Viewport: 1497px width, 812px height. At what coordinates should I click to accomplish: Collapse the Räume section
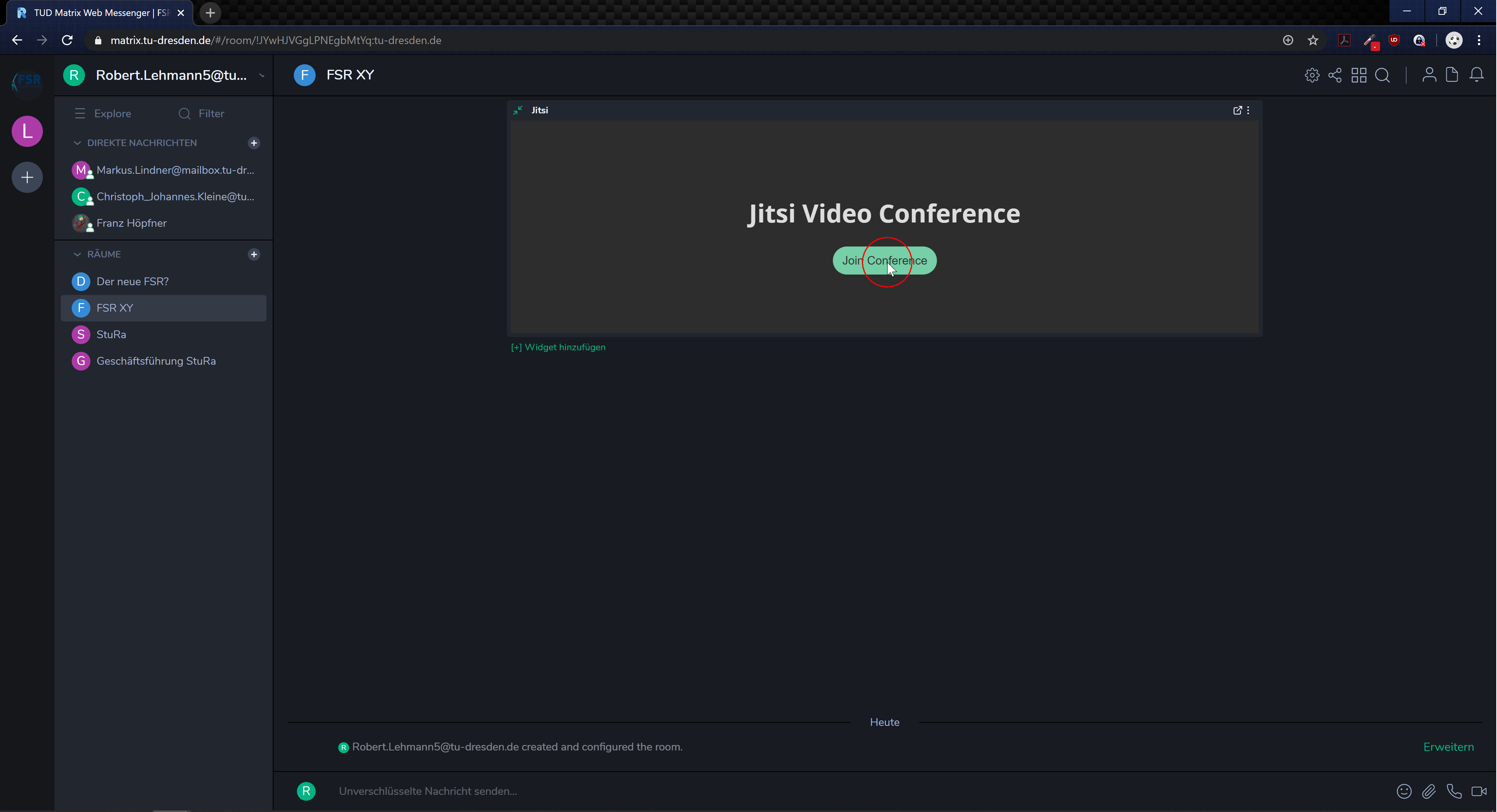coord(77,254)
